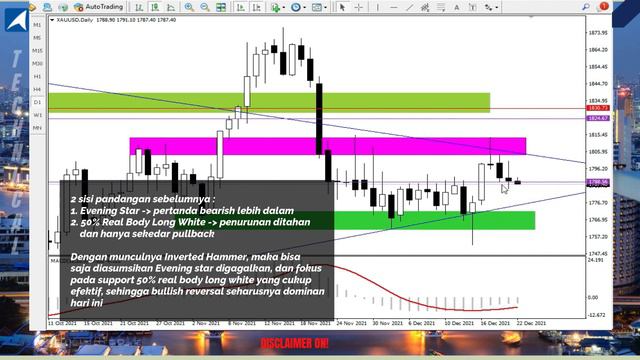640x360 pixels.
Task: Switch chart to candlesticks mode
Action: [155, 7]
